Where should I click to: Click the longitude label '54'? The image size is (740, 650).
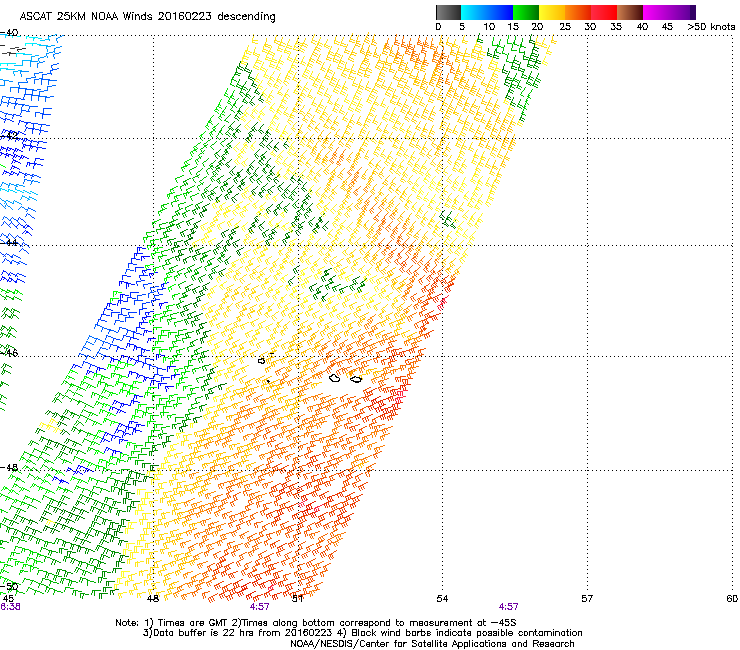point(442,599)
